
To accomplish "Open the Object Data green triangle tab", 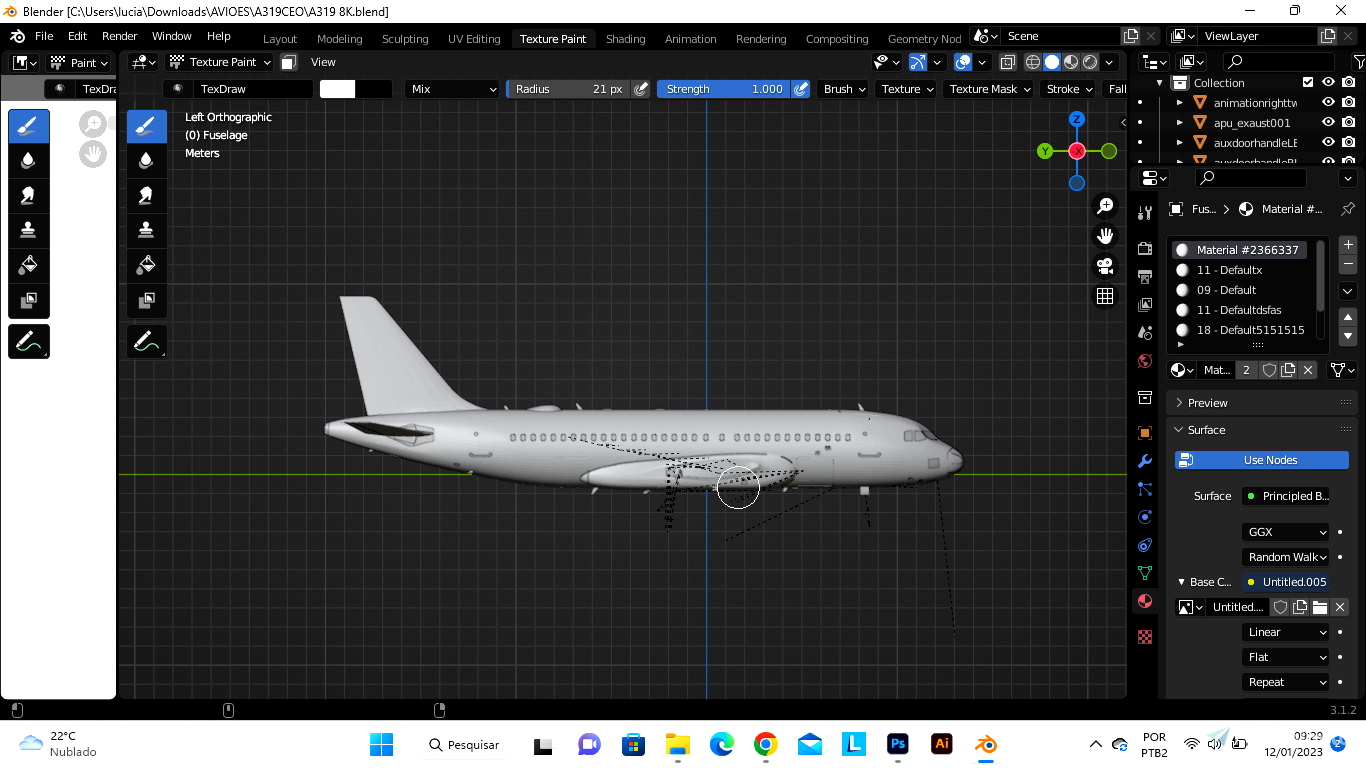I will tap(1146, 573).
